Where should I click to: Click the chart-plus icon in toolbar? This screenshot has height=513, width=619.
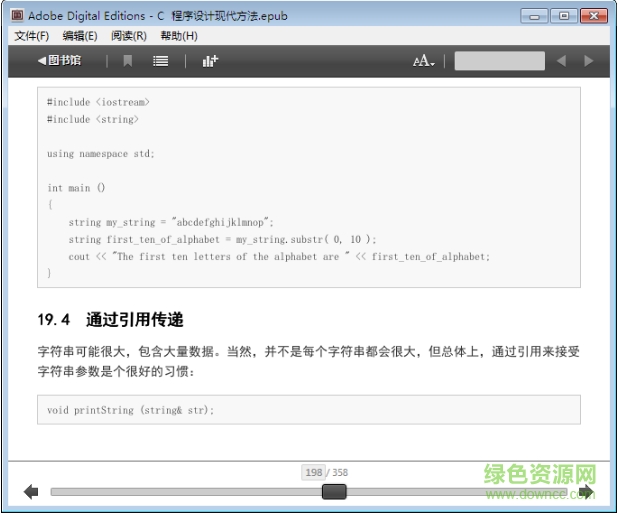coord(210,61)
